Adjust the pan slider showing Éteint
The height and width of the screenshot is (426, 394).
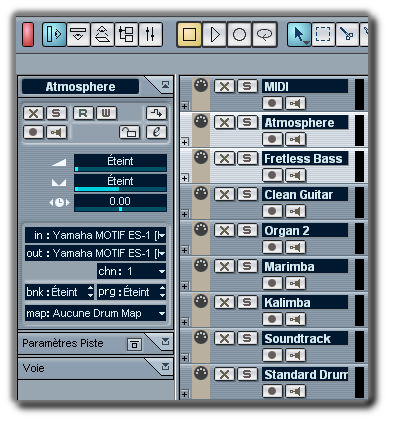coord(120,183)
